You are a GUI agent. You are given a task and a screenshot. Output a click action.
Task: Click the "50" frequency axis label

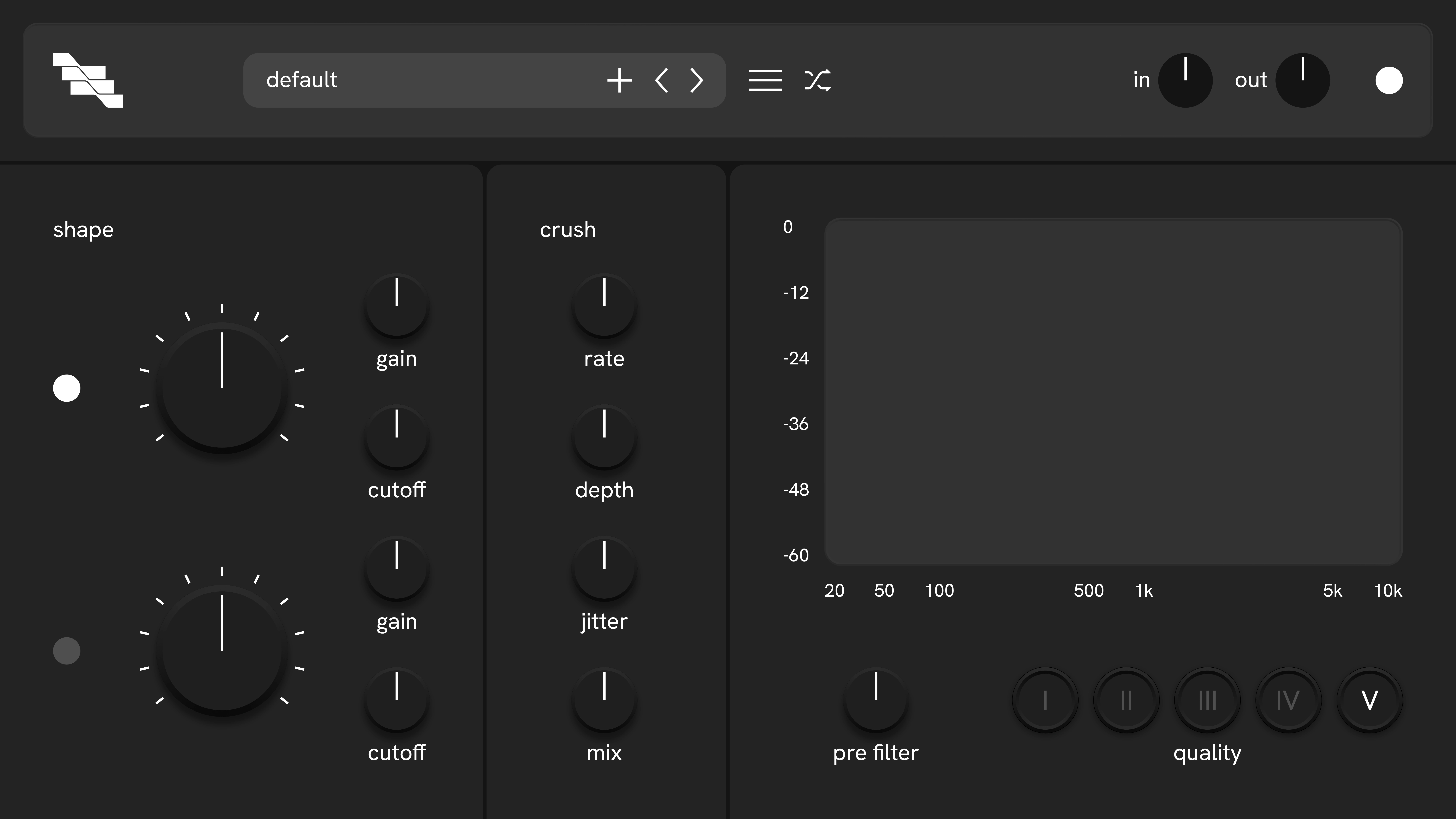point(884,591)
